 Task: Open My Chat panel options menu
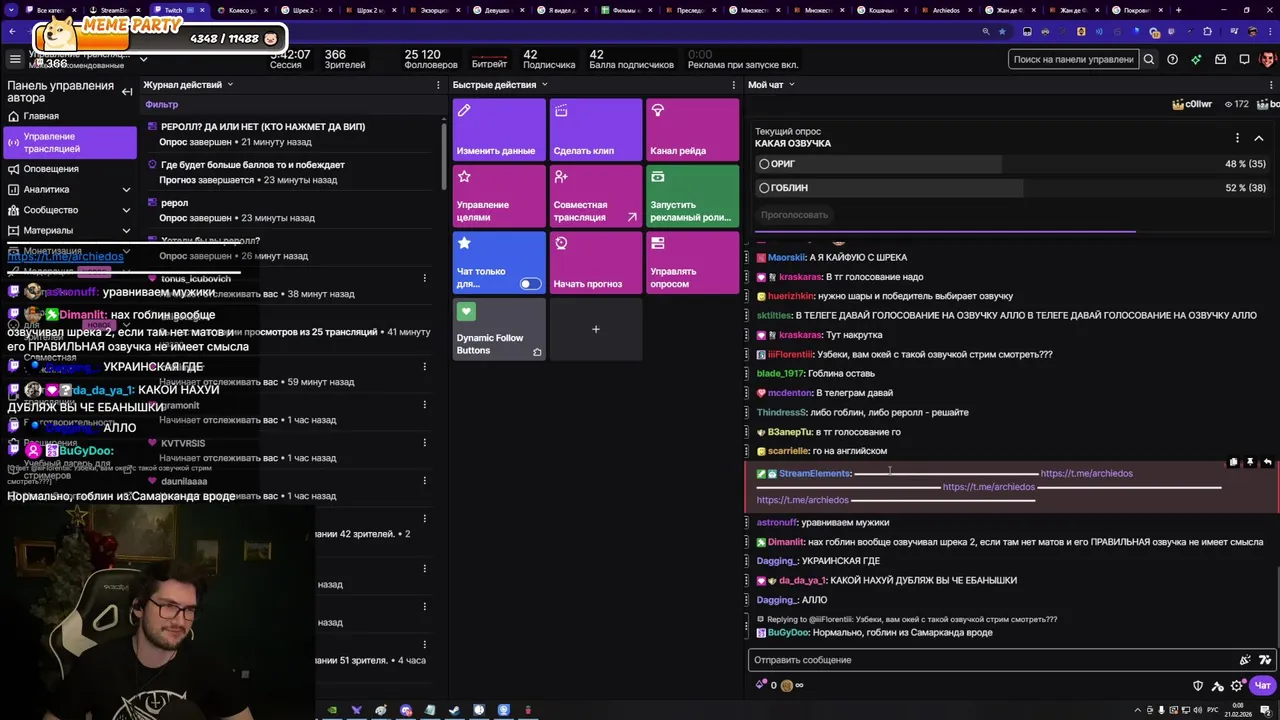click(x=1272, y=85)
